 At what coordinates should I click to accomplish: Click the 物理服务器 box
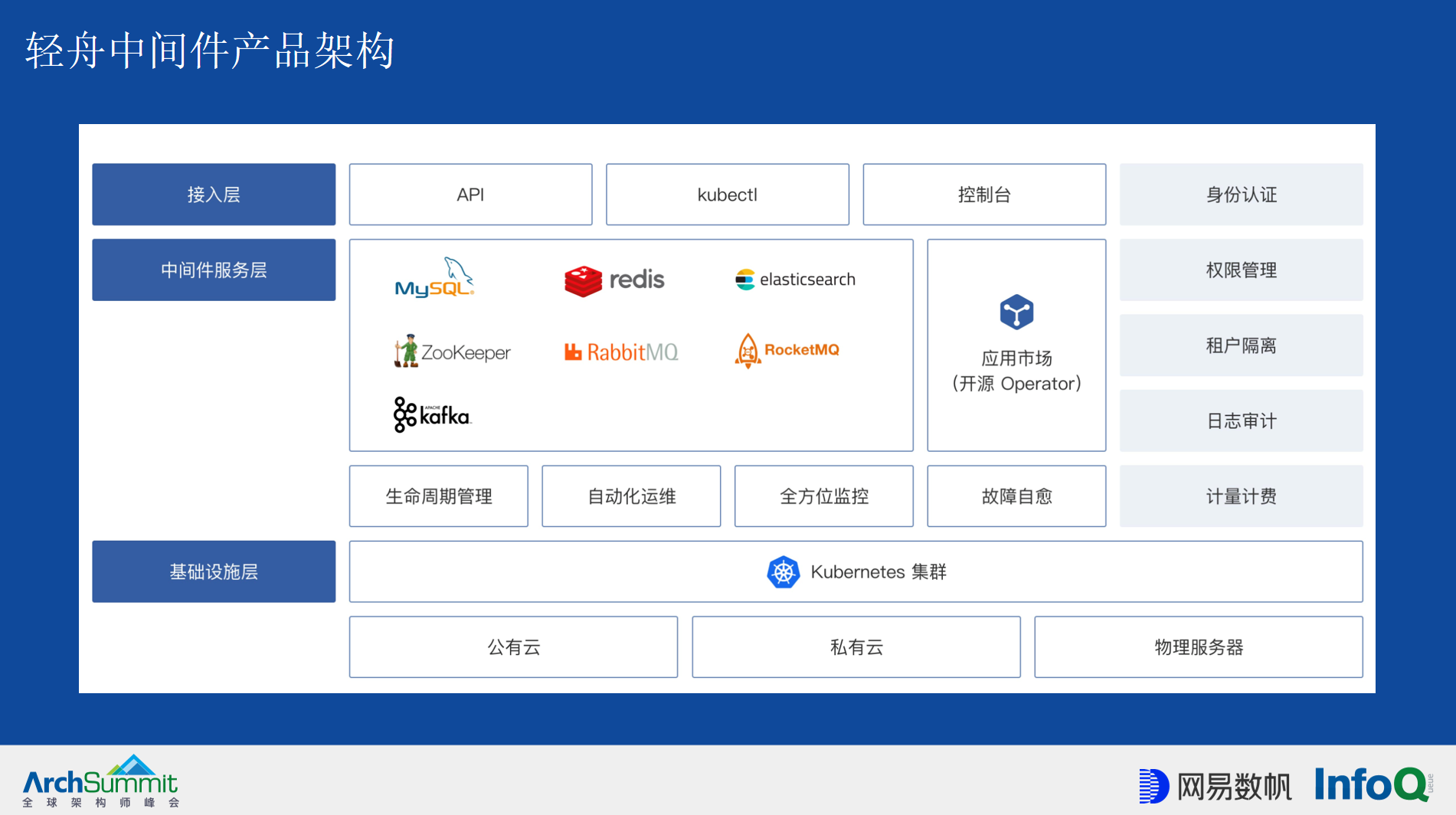click(1199, 647)
